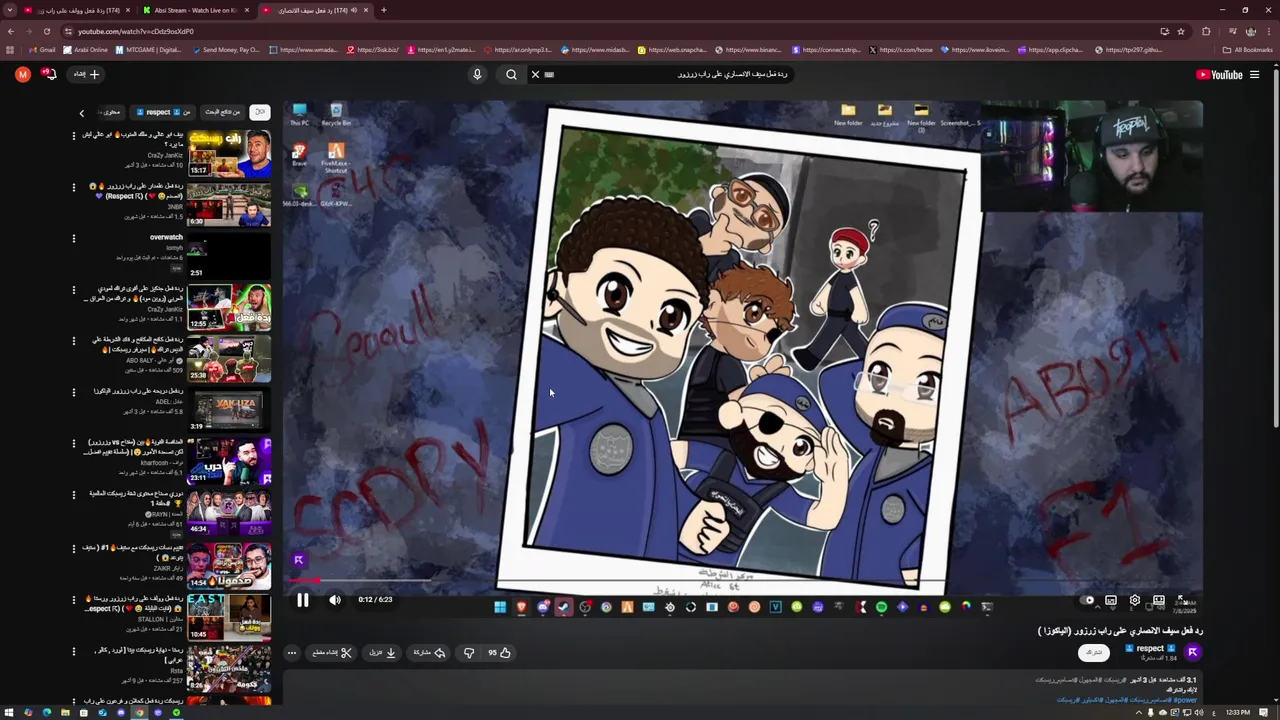Viewport: 1280px width, 720px height.
Task: Open the respect channel name link
Action: pos(1150,648)
